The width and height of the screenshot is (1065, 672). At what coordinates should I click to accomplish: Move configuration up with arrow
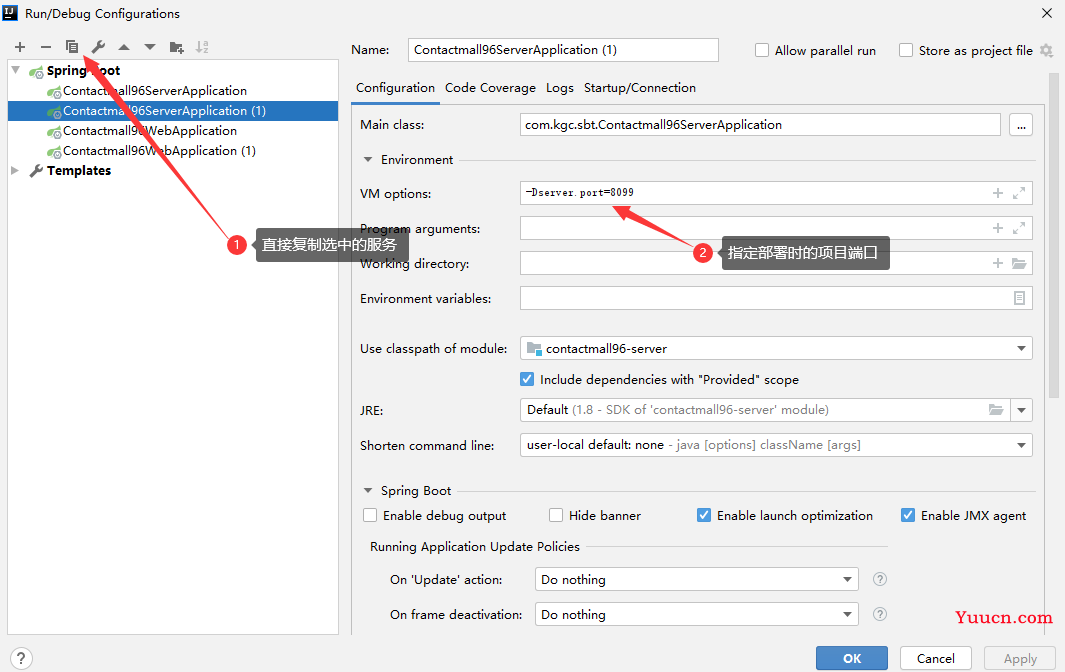(124, 47)
